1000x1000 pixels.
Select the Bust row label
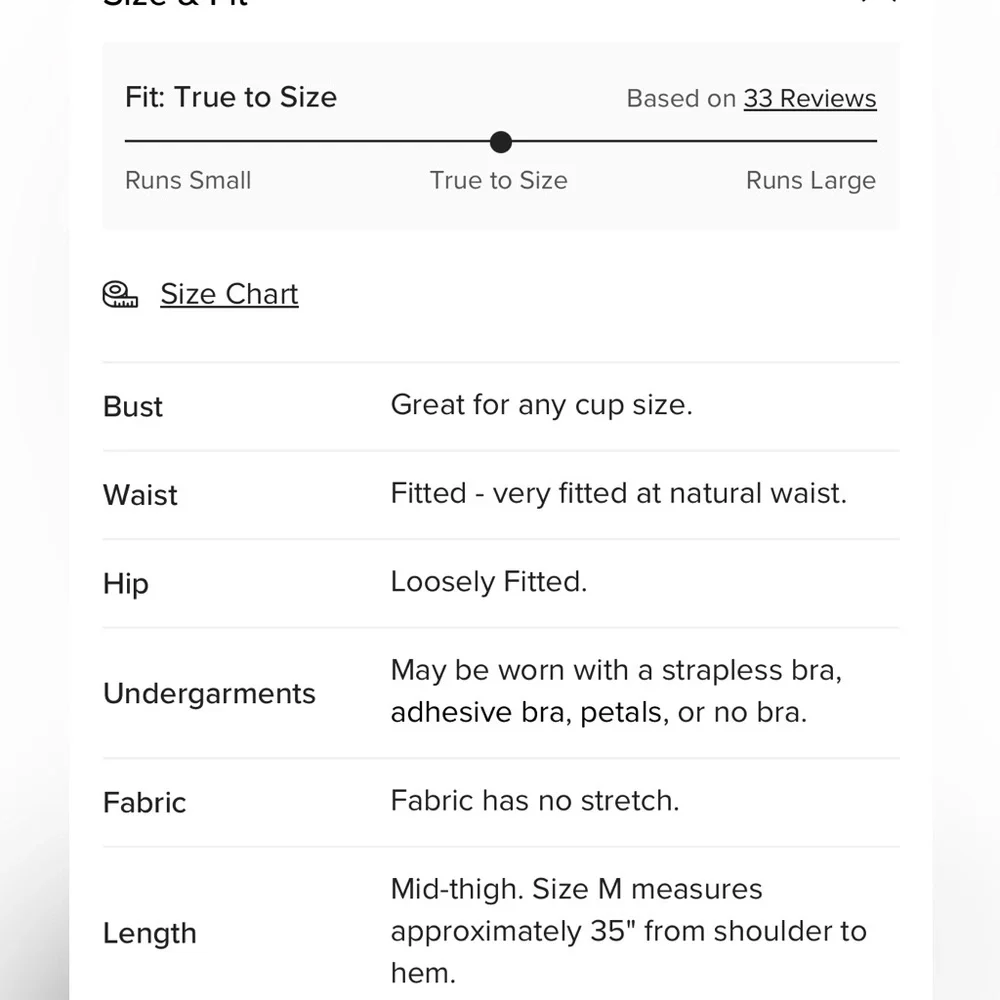pos(133,407)
